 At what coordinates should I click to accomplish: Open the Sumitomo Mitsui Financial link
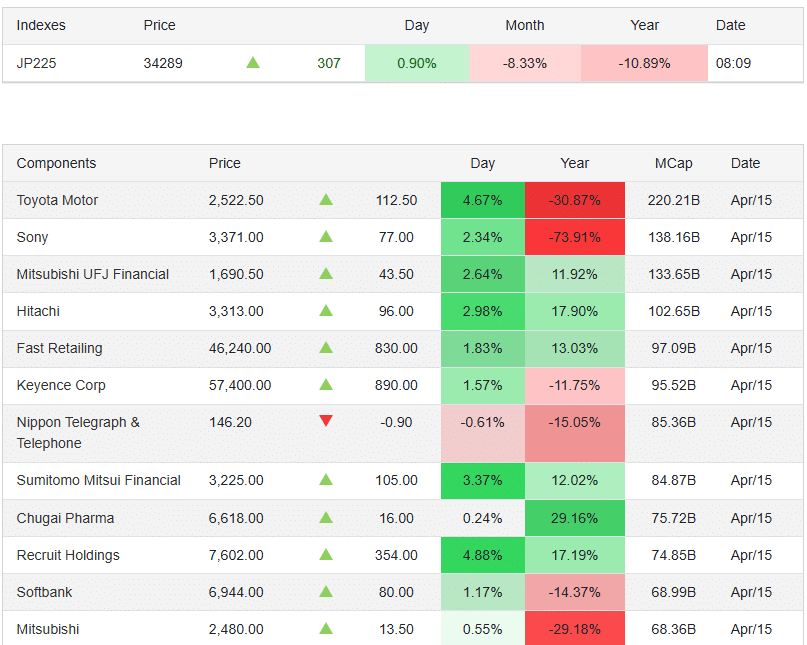[x=98, y=480]
